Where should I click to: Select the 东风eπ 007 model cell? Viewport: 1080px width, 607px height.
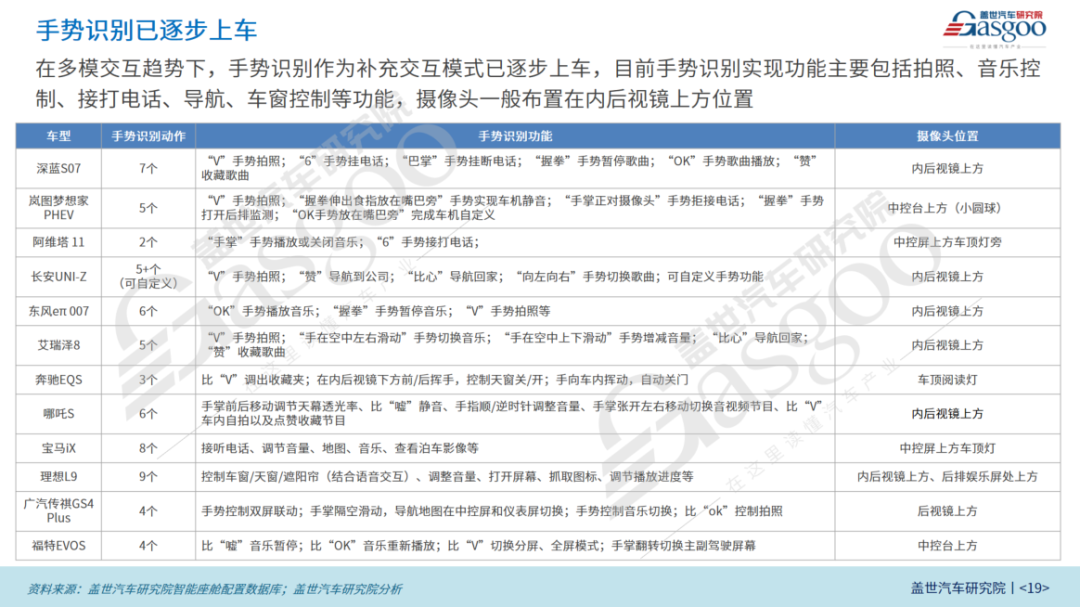click(59, 311)
